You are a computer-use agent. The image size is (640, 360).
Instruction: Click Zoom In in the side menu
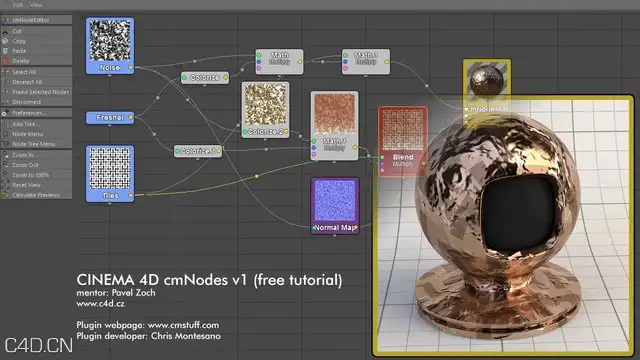tap(36, 155)
